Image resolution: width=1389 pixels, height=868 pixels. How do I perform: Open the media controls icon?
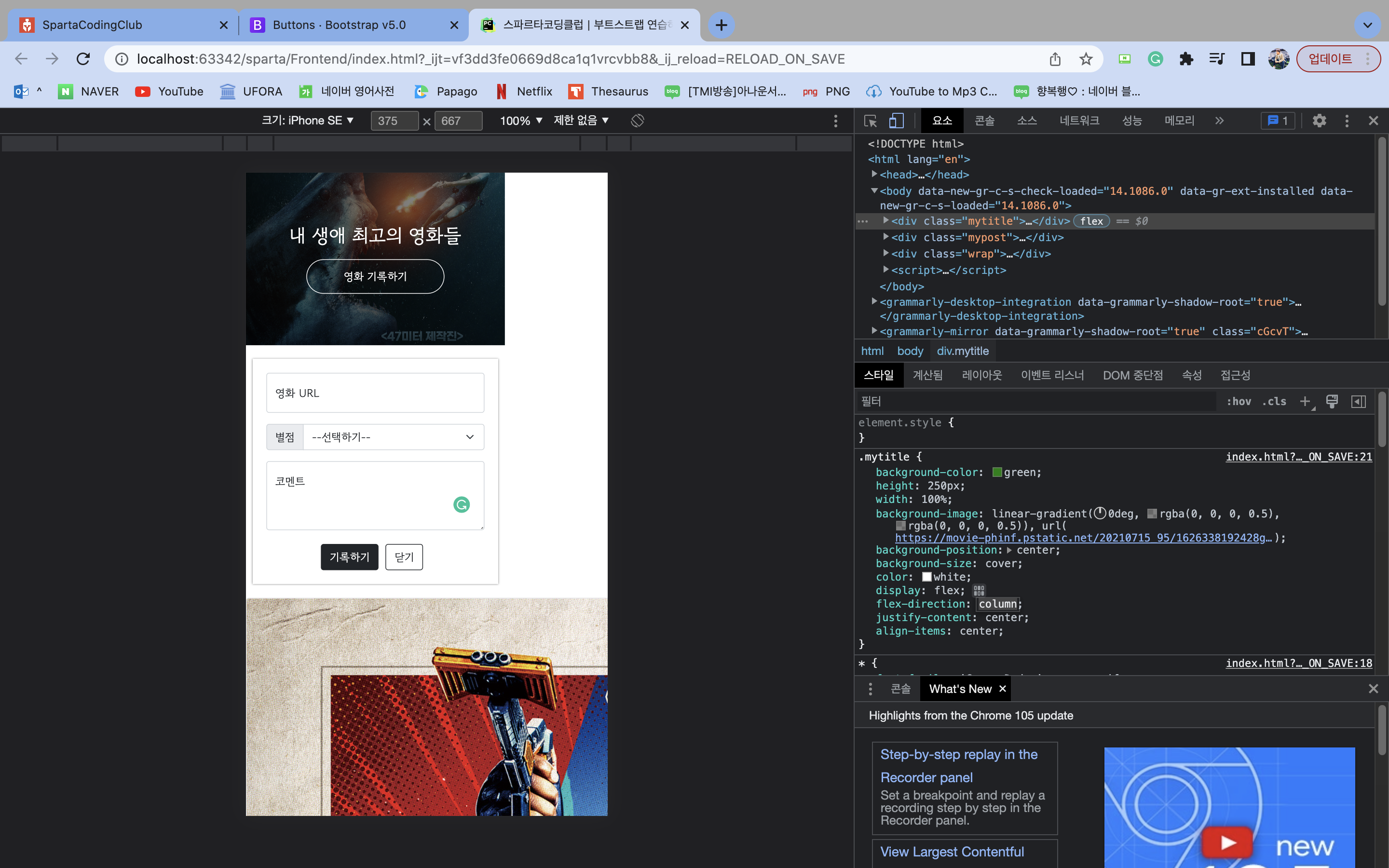click(1217, 59)
